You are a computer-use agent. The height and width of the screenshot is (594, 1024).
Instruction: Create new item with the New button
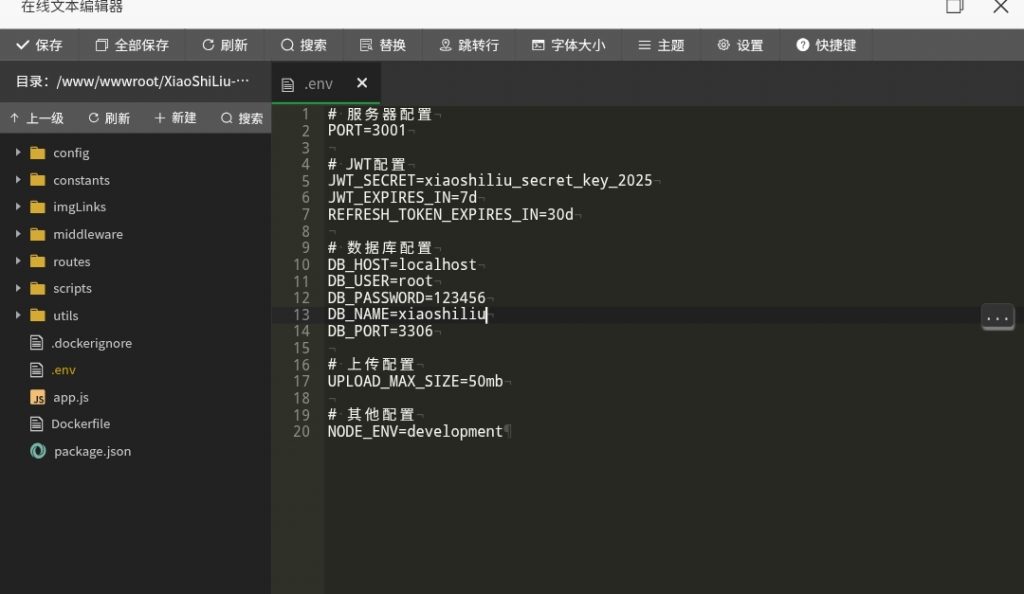pyautogui.click(x=175, y=118)
